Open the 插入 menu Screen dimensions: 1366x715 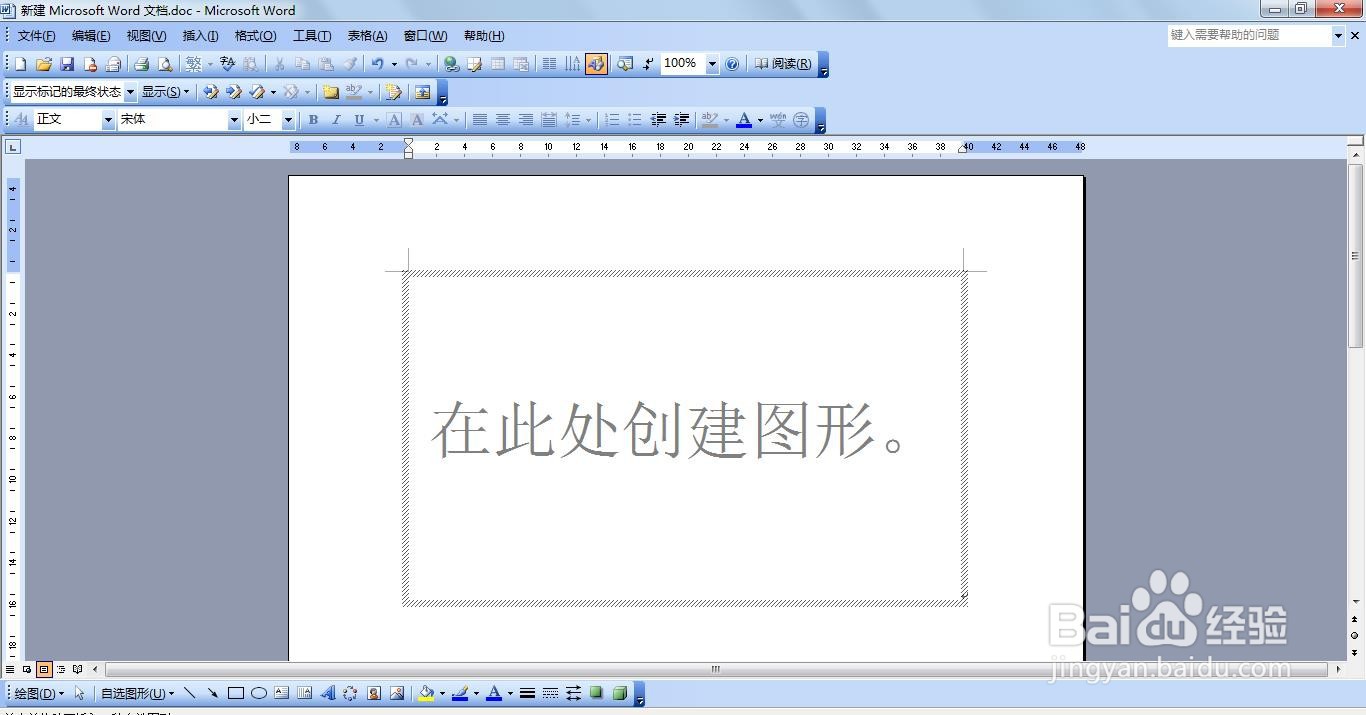[199, 35]
